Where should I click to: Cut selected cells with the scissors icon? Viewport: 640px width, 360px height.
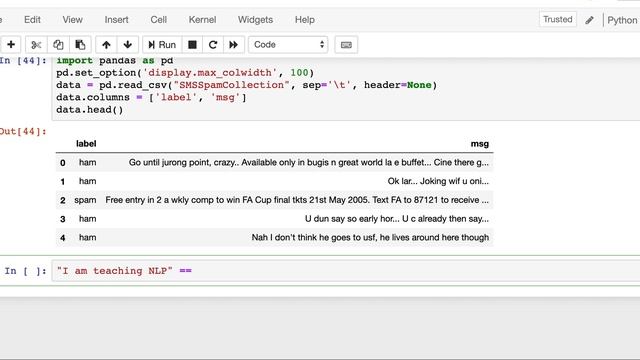(x=36, y=44)
